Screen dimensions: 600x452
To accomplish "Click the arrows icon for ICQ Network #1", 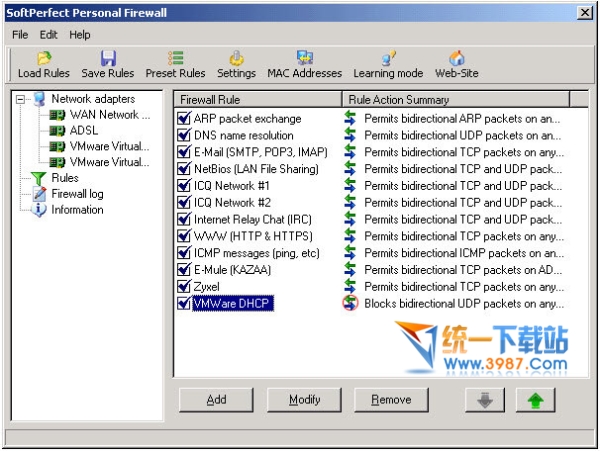I will [x=350, y=186].
